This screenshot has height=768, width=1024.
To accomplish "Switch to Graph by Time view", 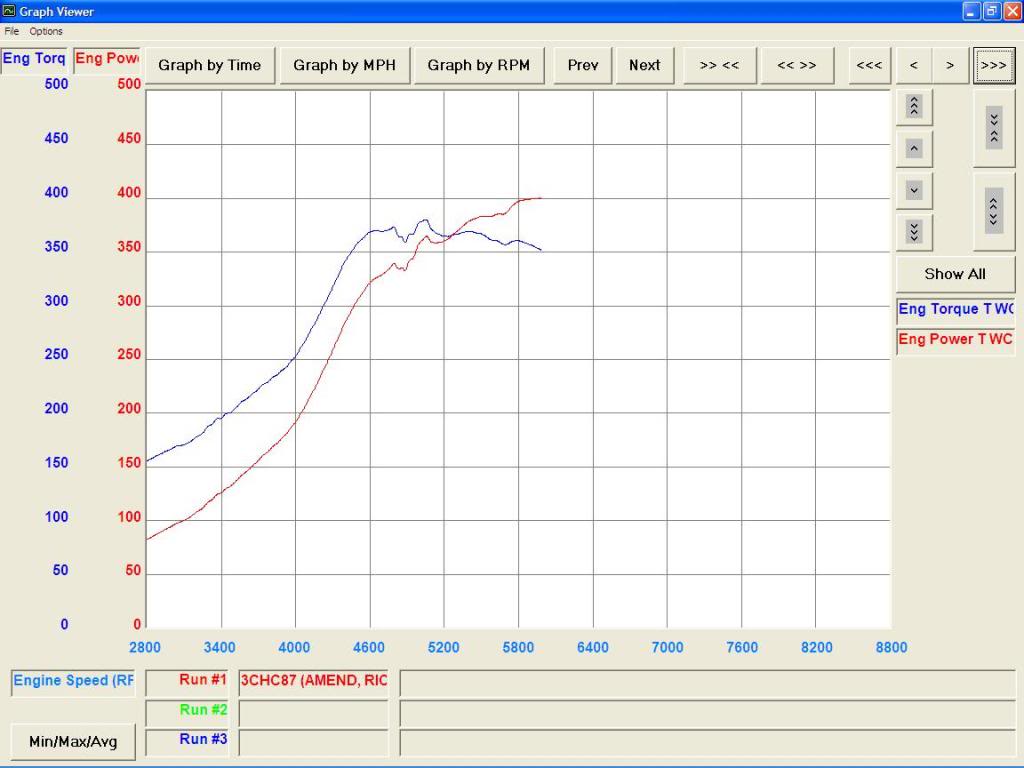I will 209,64.
